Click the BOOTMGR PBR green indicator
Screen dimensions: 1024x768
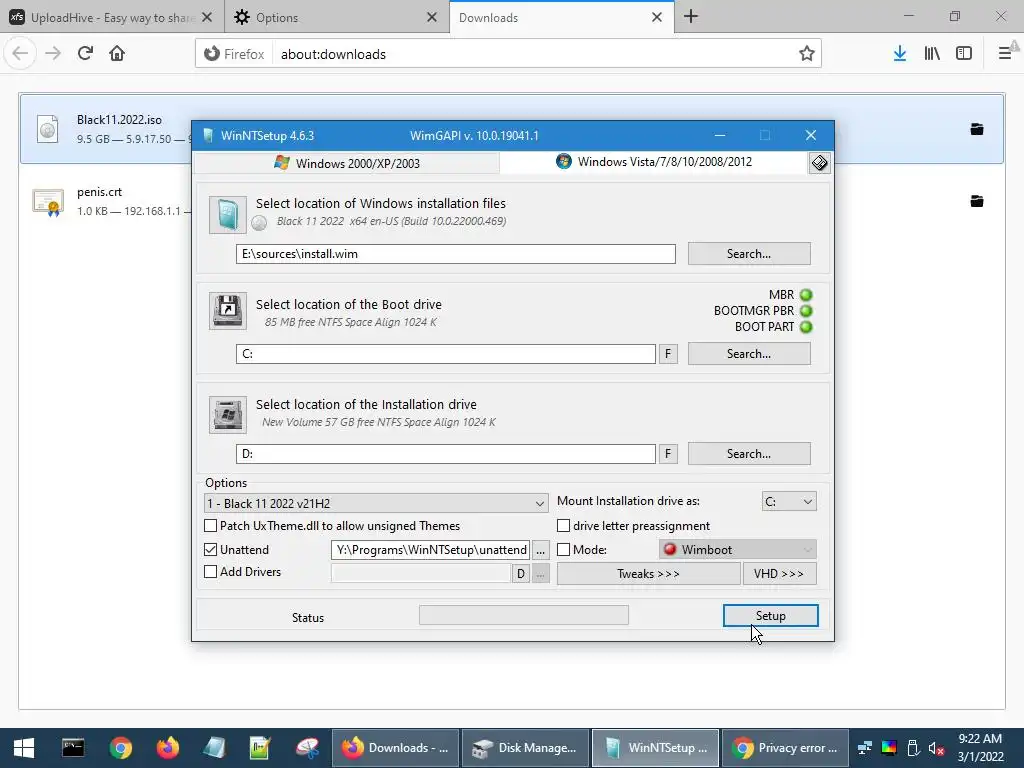pyautogui.click(x=806, y=311)
